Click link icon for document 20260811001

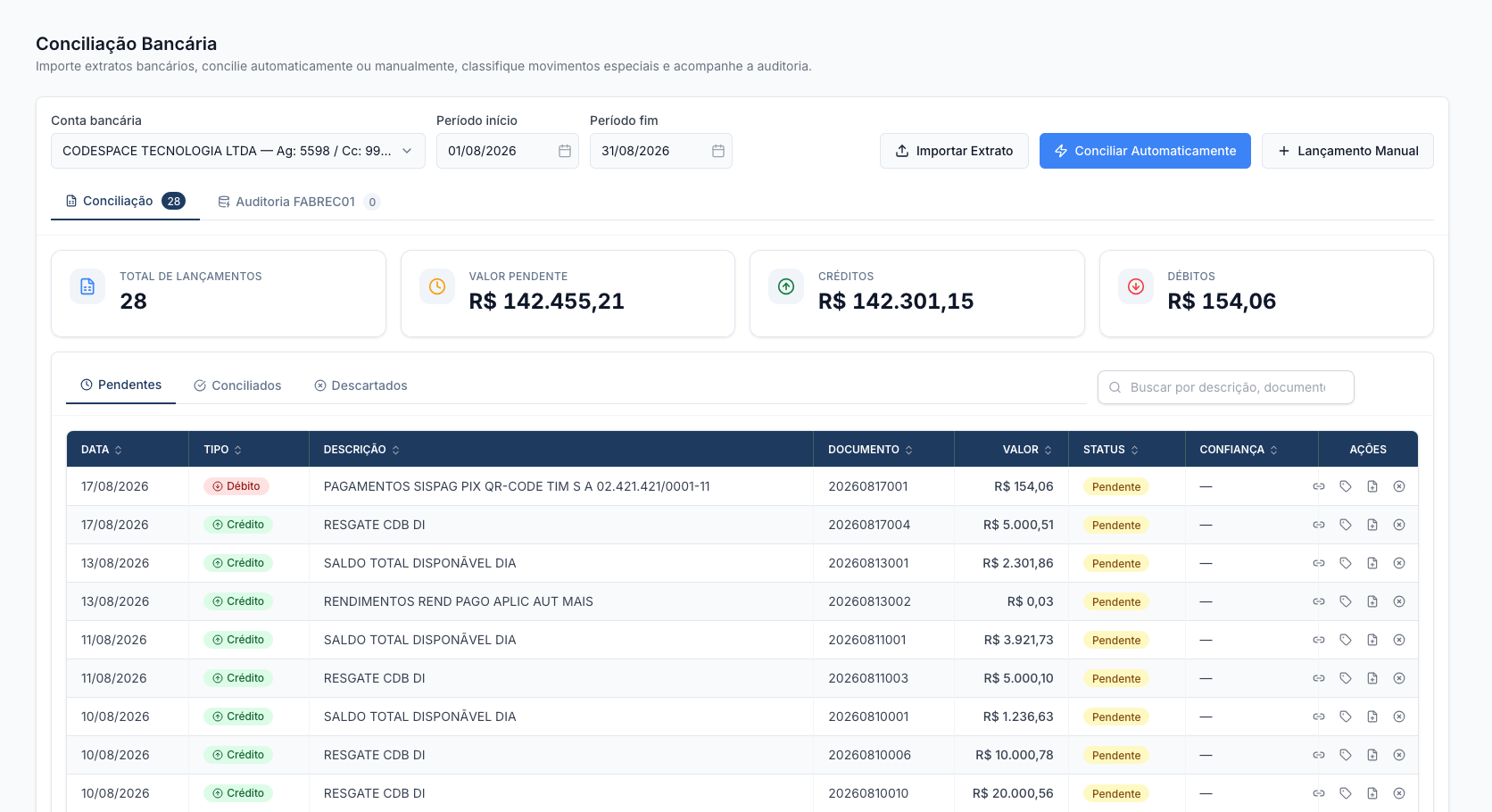(x=1319, y=640)
